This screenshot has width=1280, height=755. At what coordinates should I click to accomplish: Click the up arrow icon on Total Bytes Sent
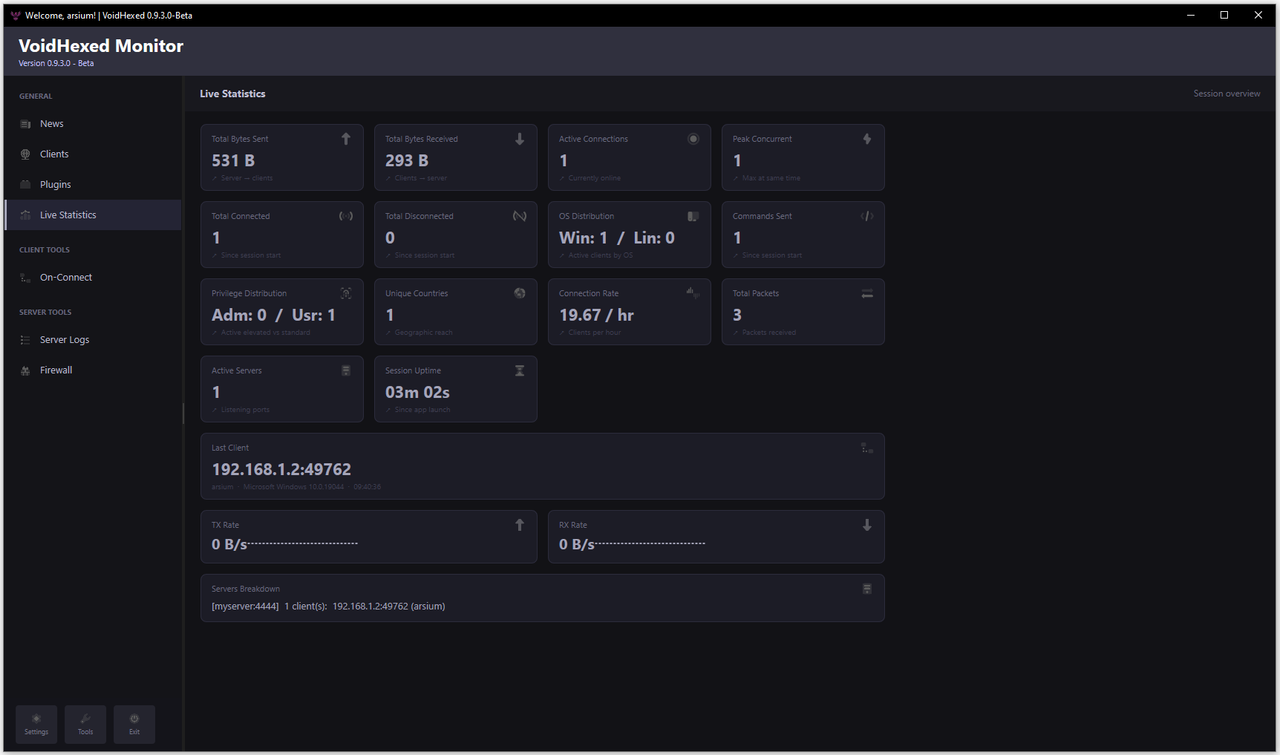click(346, 139)
